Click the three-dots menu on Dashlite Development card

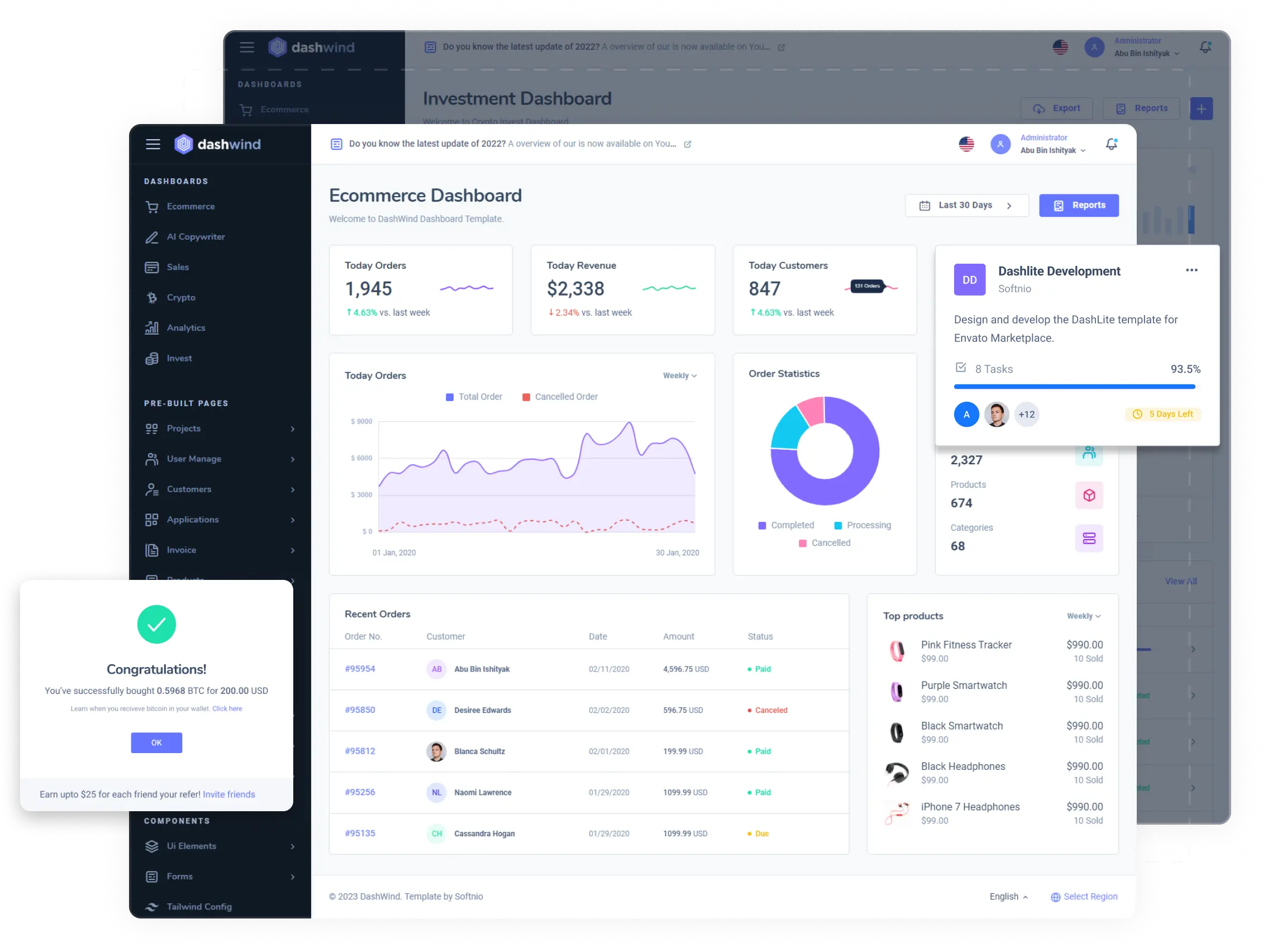(1191, 270)
